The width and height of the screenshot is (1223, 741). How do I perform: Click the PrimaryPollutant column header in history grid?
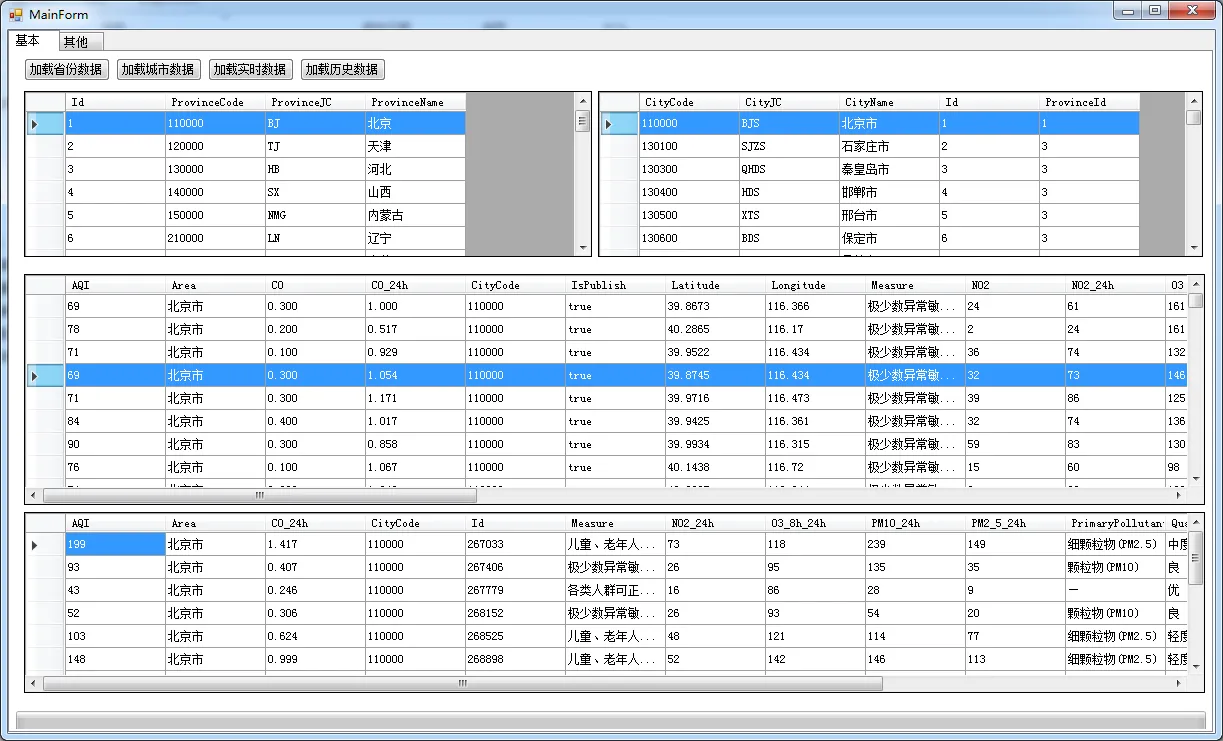coord(1115,523)
